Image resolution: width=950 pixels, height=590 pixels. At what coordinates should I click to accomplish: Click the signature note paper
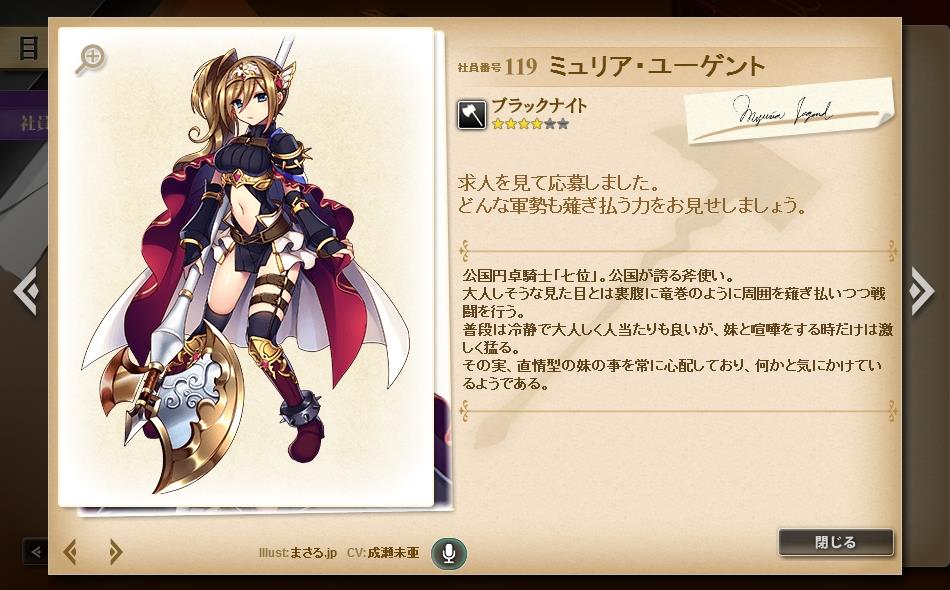pyautogui.click(x=790, y=110)
